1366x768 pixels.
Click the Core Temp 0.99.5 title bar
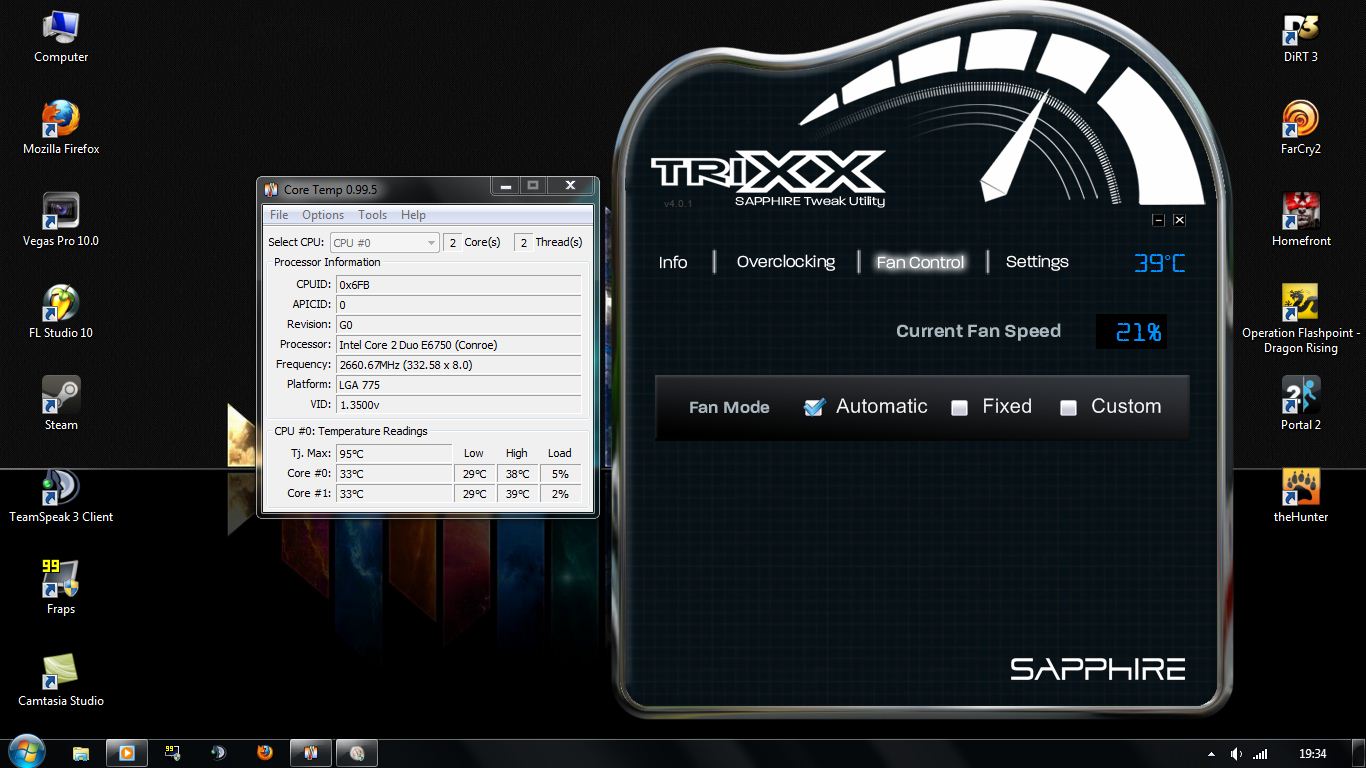coord(330,189)
